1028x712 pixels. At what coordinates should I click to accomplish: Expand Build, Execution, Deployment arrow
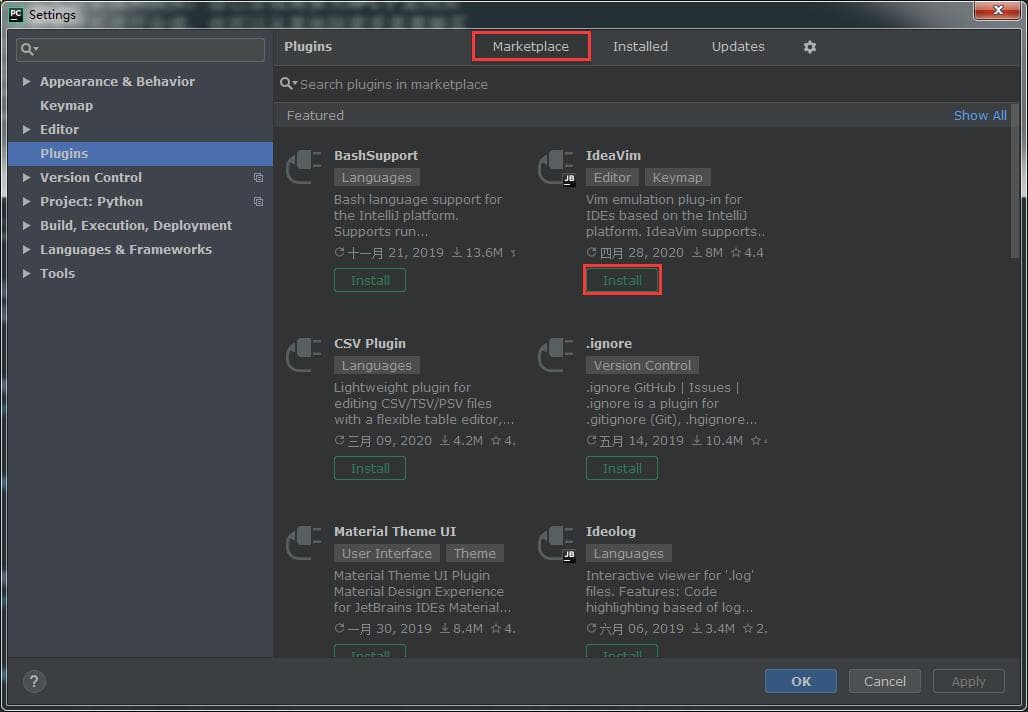(x=26, y=225)
